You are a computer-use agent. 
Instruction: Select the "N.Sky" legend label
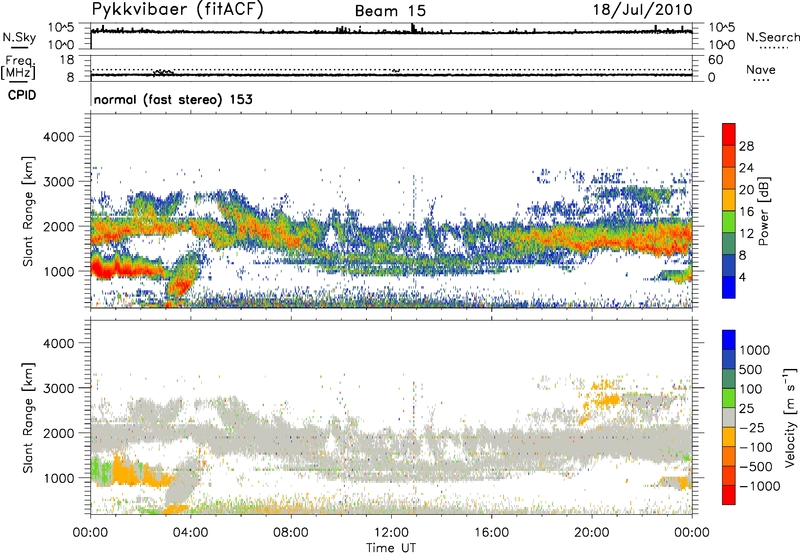pos(19,37)
